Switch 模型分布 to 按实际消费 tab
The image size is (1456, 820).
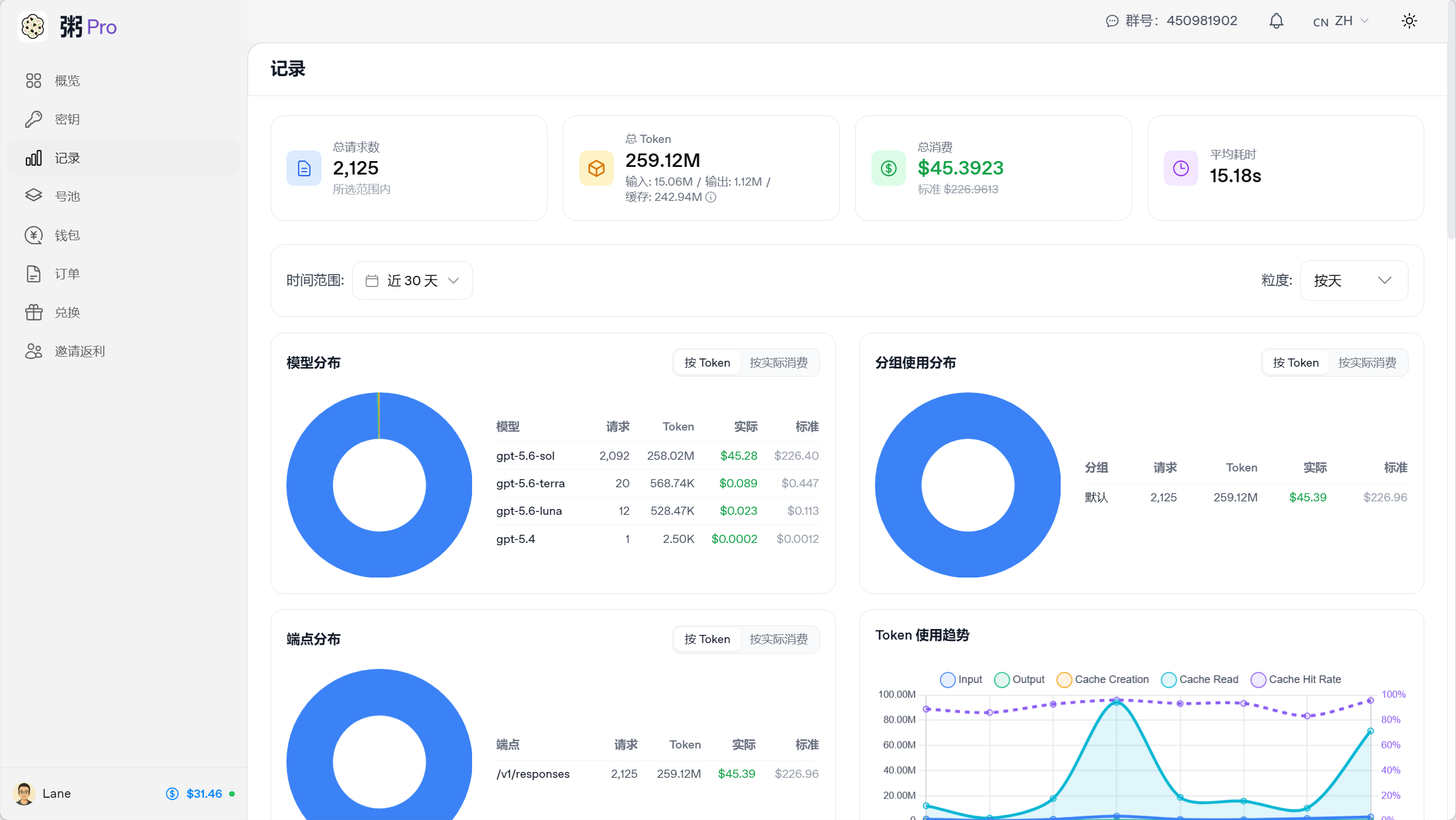(x=778, y=363)
